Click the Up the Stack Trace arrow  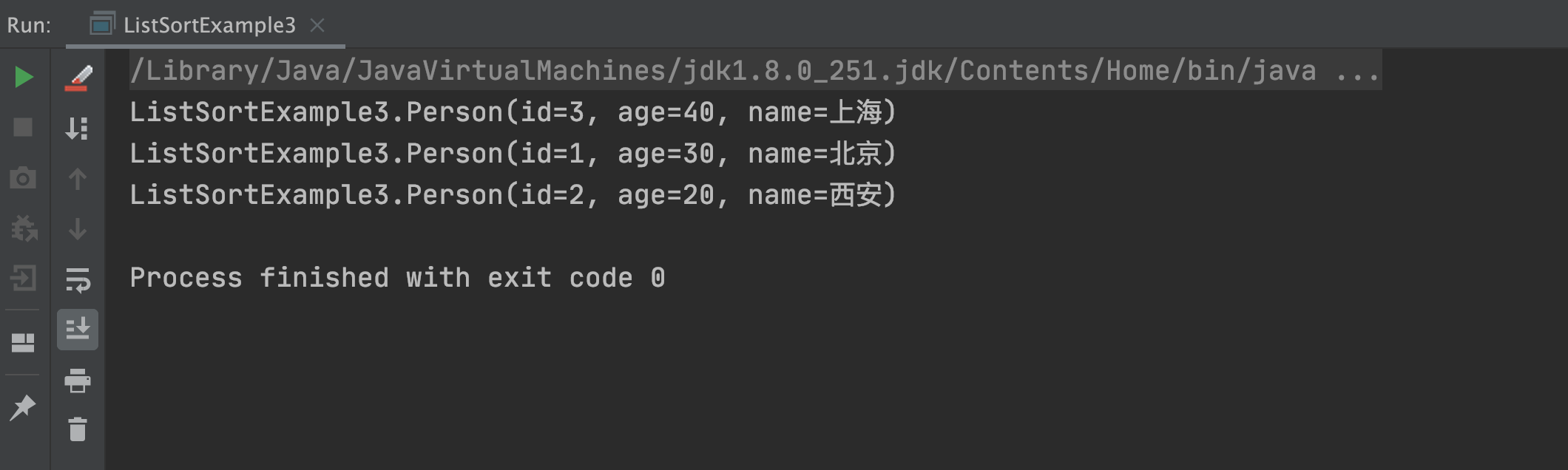click(77, 179)
